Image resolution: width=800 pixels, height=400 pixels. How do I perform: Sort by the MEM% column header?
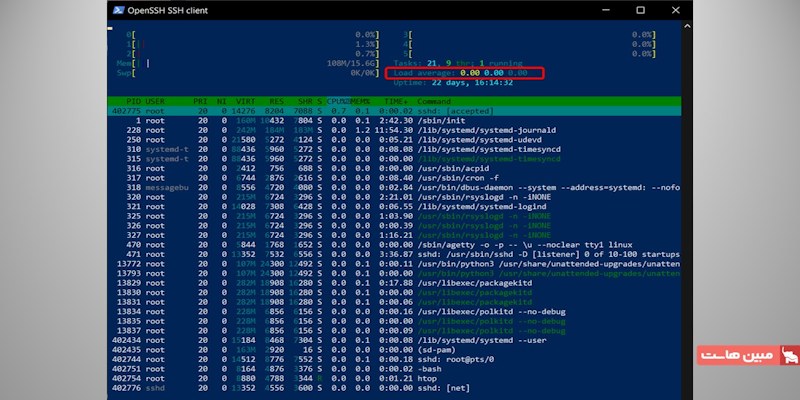click(360, 101)
